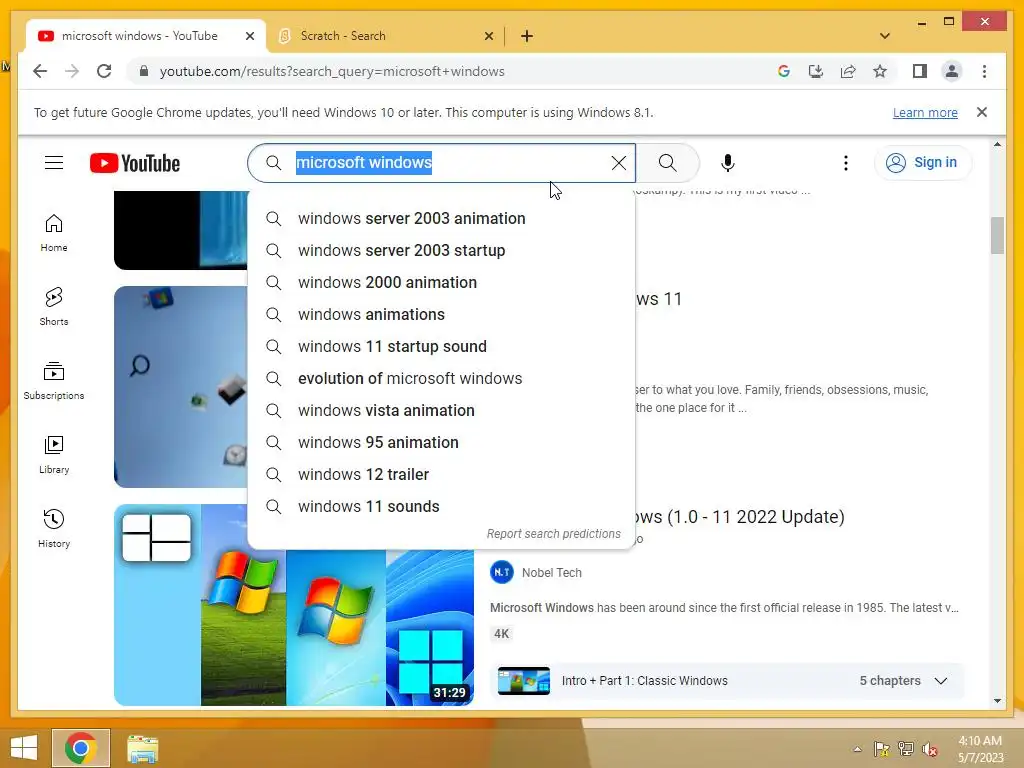Open Windows Start button
Screen dimensions: 1024x768
pyautogui.click(x=24, y=748)
